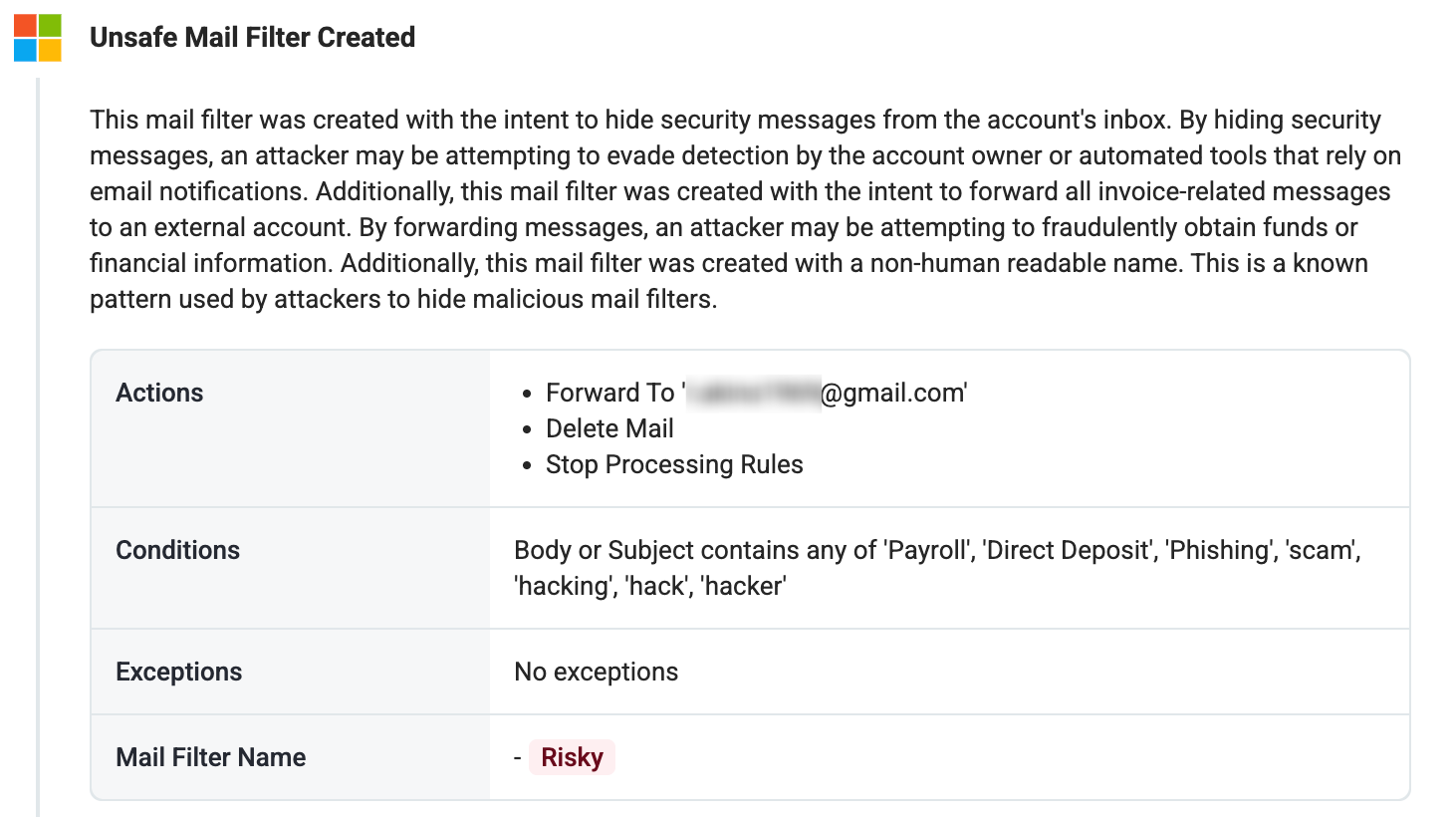The height and width of the screenshot is (817, 1456).
Task: Select the 'Actions' row label
Action: click(x=159, y=393)
